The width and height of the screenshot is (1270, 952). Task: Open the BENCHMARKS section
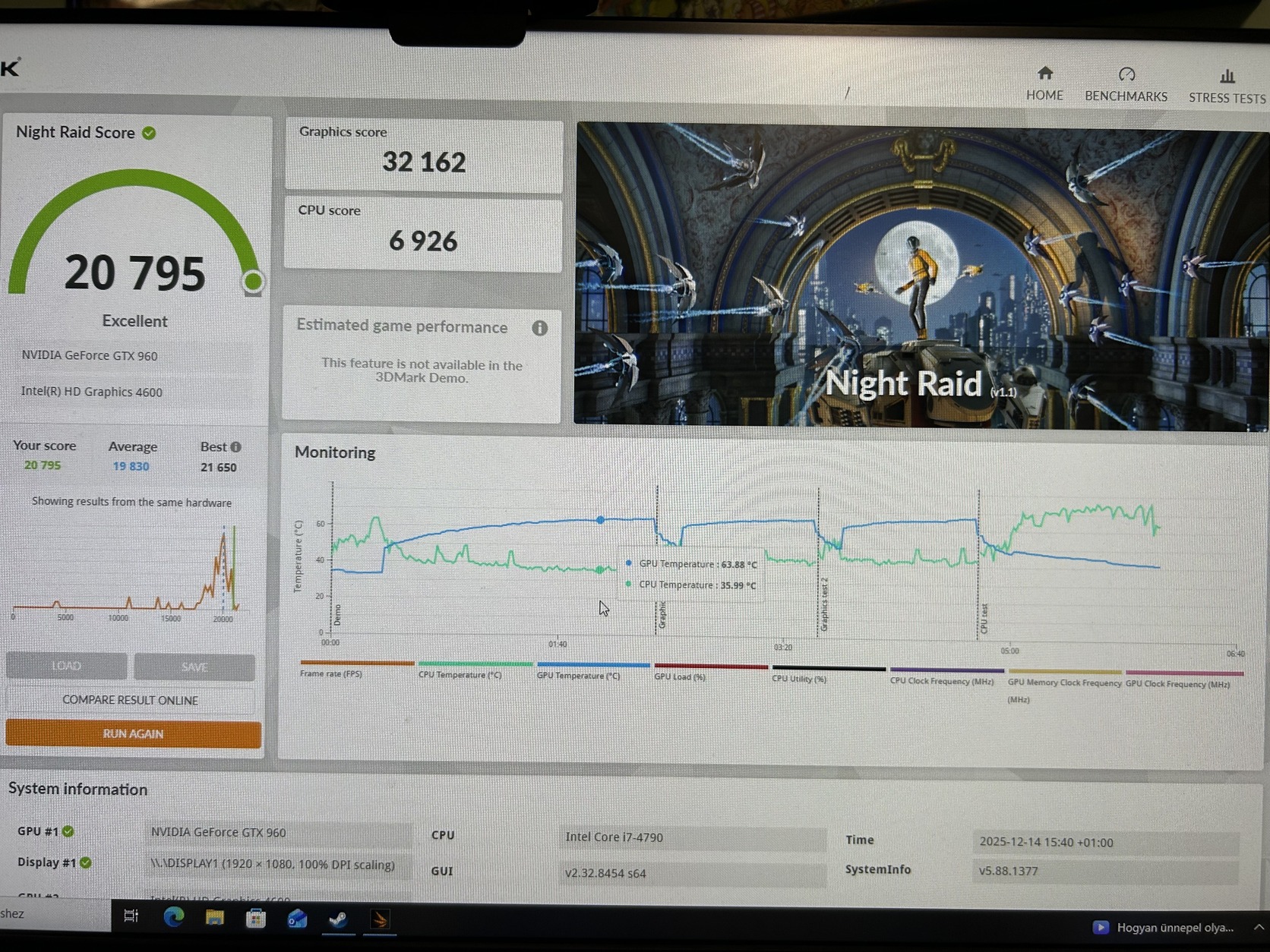click(x=1126, y=84)
